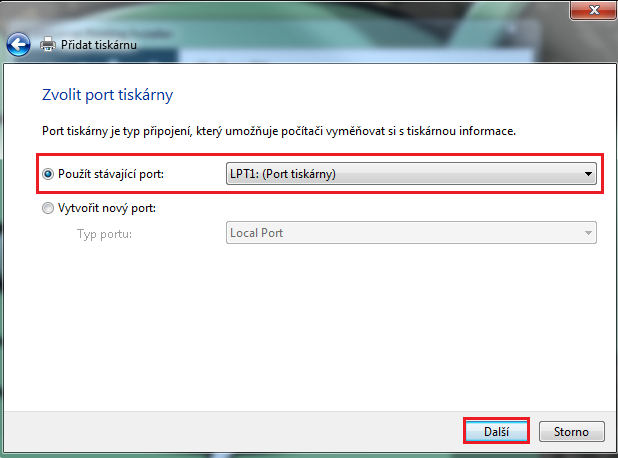Click the printer icon beside Přidat tiskárnu
The width and height of the screenshot is (618, 458).
(48, 44)
